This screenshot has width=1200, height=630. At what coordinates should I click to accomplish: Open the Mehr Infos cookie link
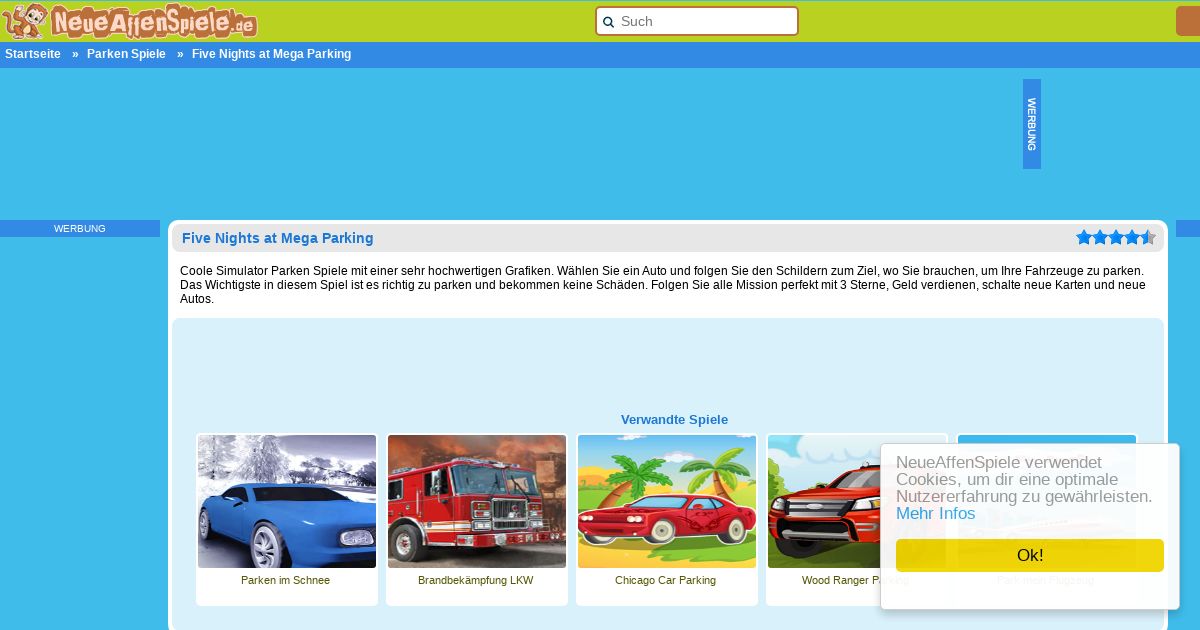pyautogui.click(x=935, y=513)
